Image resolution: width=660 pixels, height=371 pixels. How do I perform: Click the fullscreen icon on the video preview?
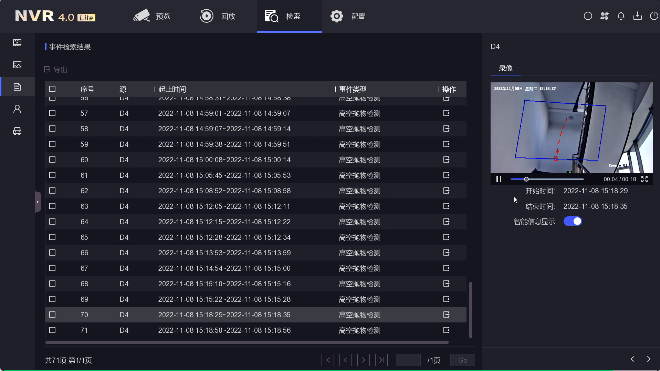[644, 179]
